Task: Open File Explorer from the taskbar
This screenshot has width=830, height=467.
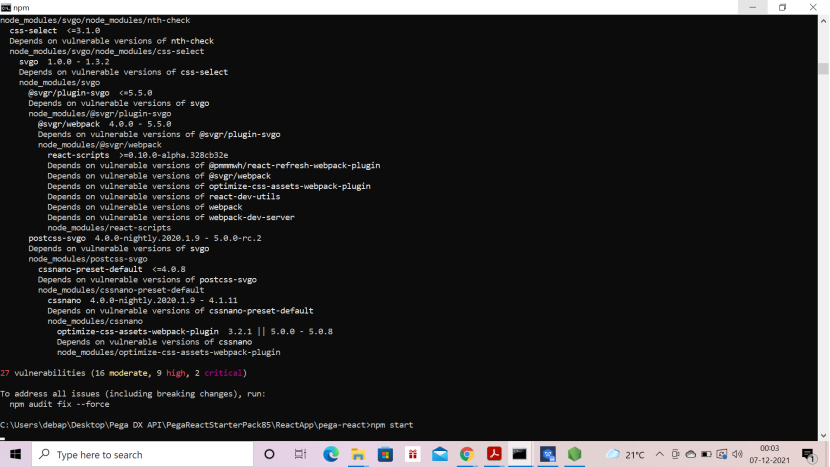Action: [x=358, y=454]
